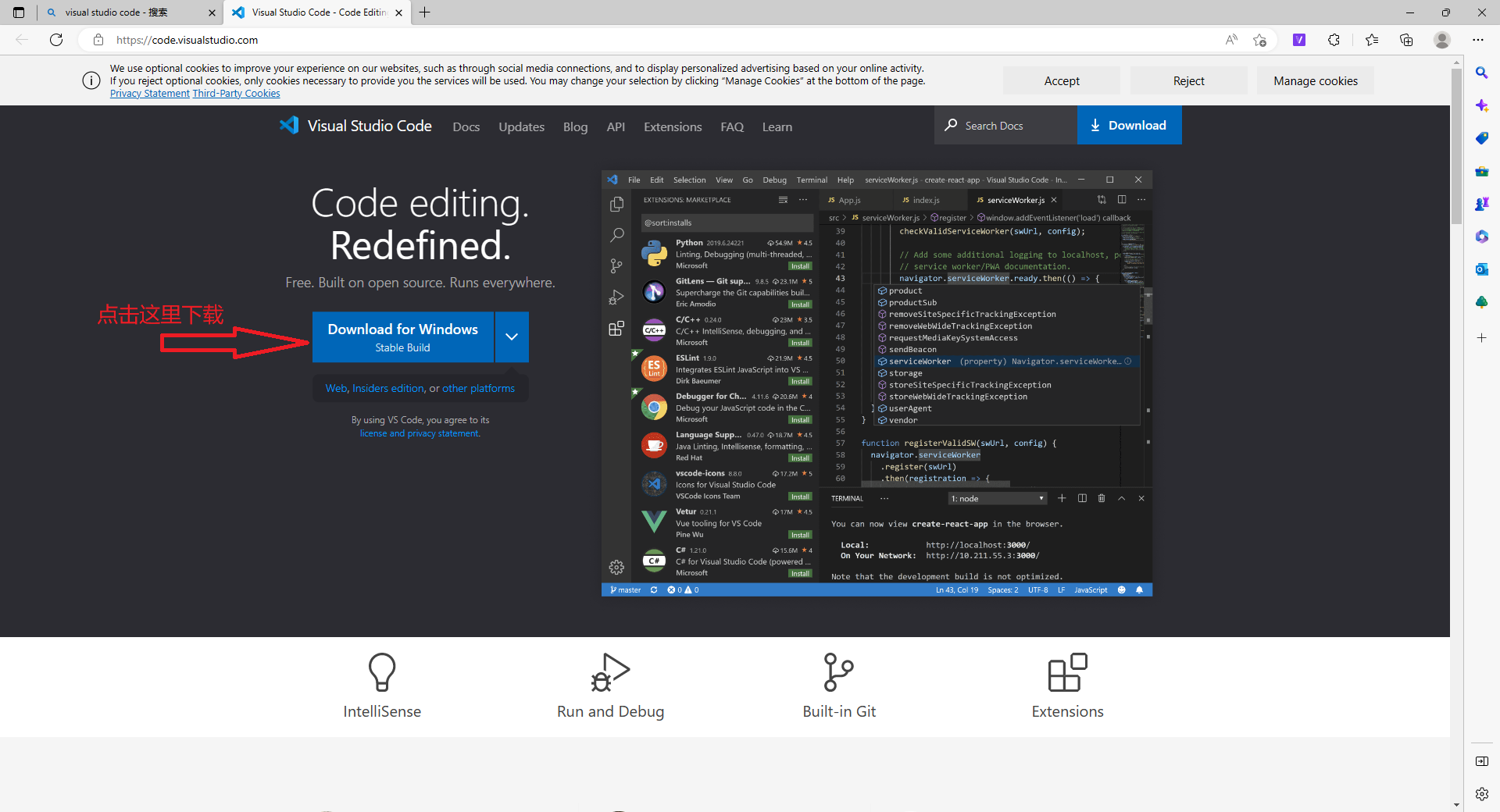The height and width of the screenshot is (812, 1500).
Task: Open the Privacy Statement link
Action: (150, 94)
